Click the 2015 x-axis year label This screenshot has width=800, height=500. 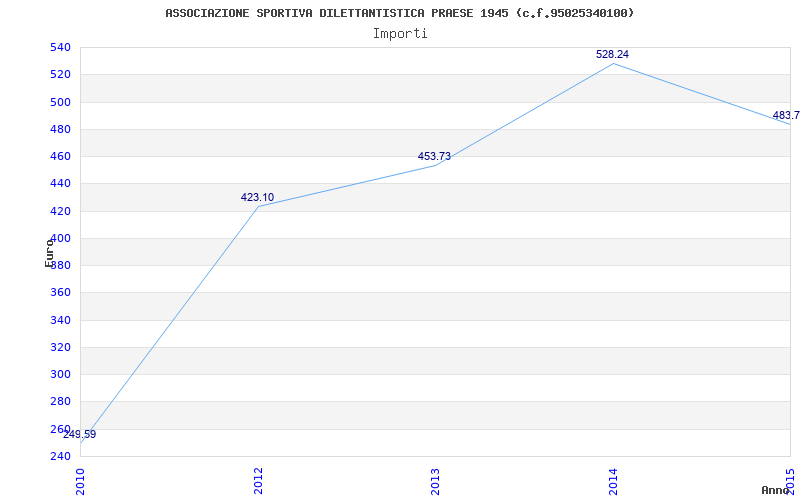[791, 480]
